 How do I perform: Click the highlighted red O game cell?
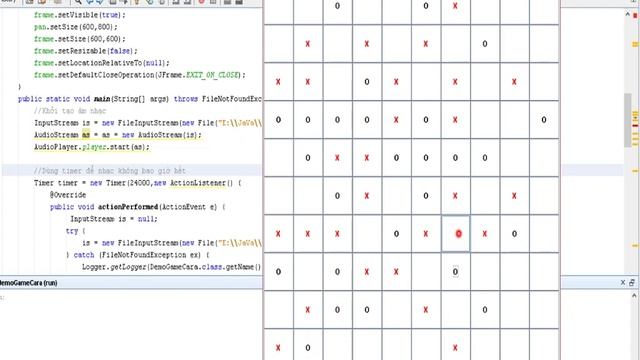pyautogui.click(x=456, y=234)
